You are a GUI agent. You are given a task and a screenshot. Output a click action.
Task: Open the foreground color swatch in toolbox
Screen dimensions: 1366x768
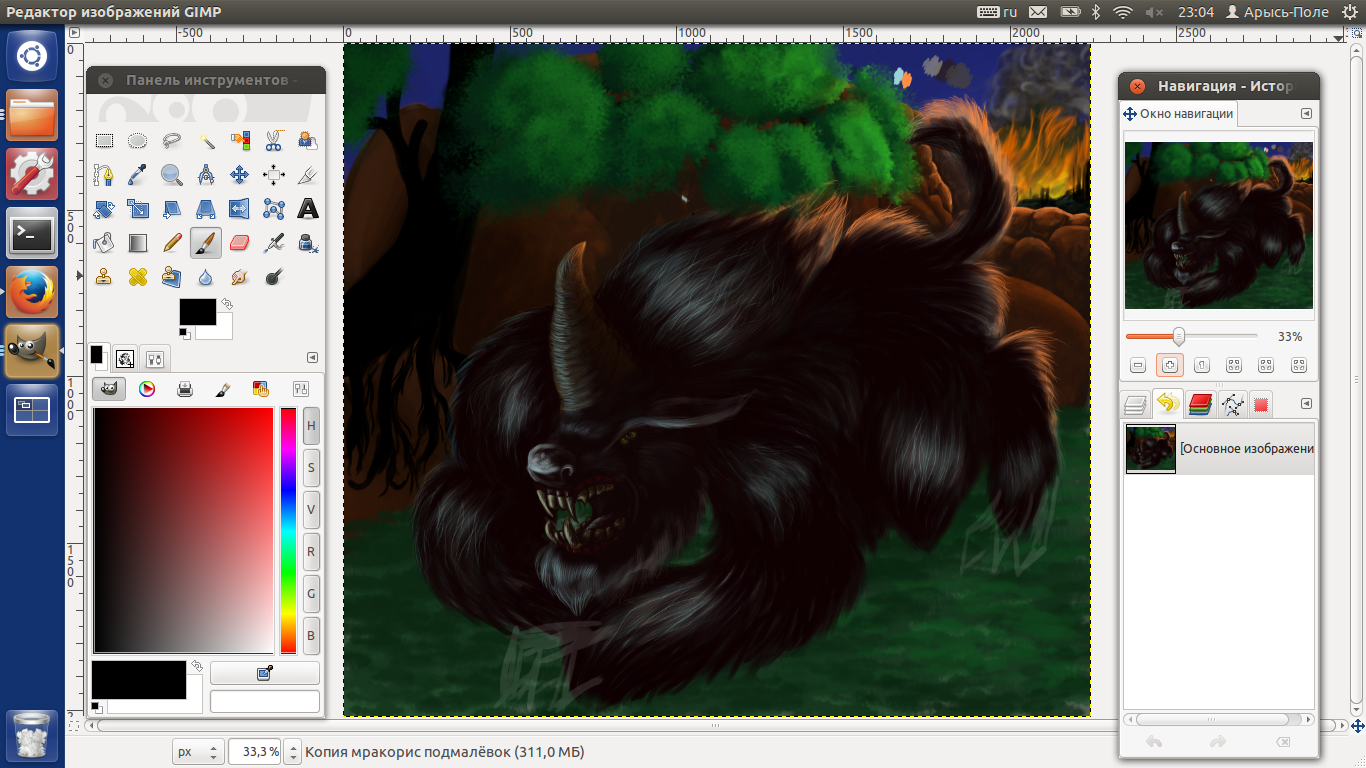198,311
